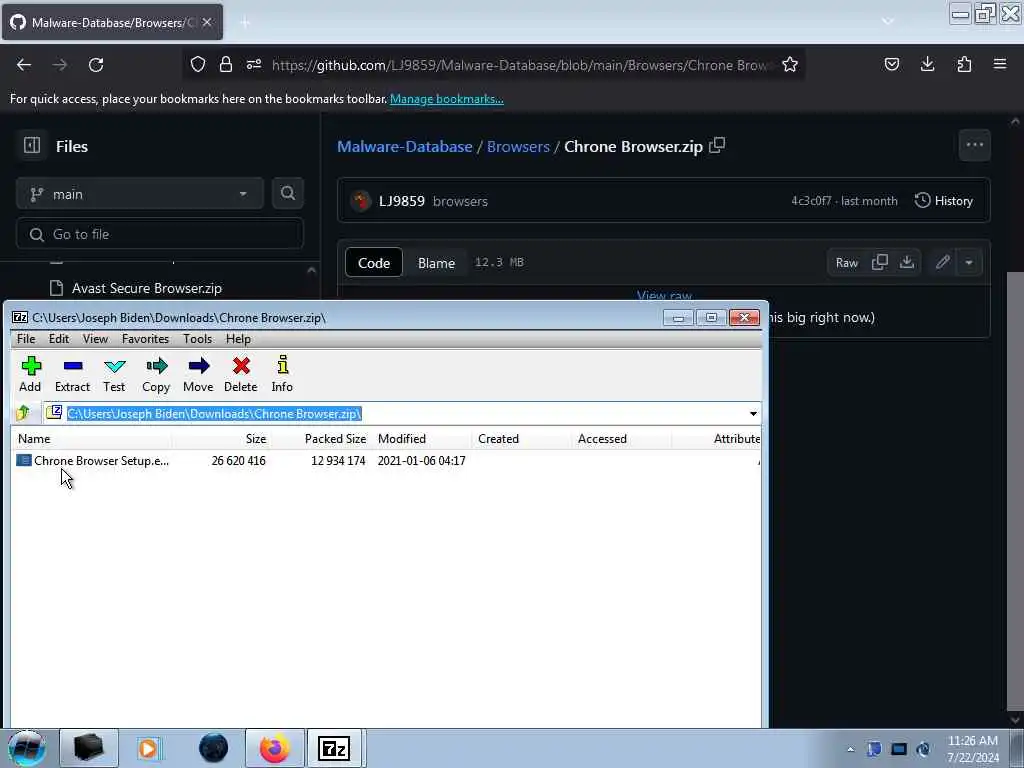Image resolution: width=1024 pixels, height=768 pixels.
Task: Open the Firefox extensions icon
Action: tap(964, 64)
